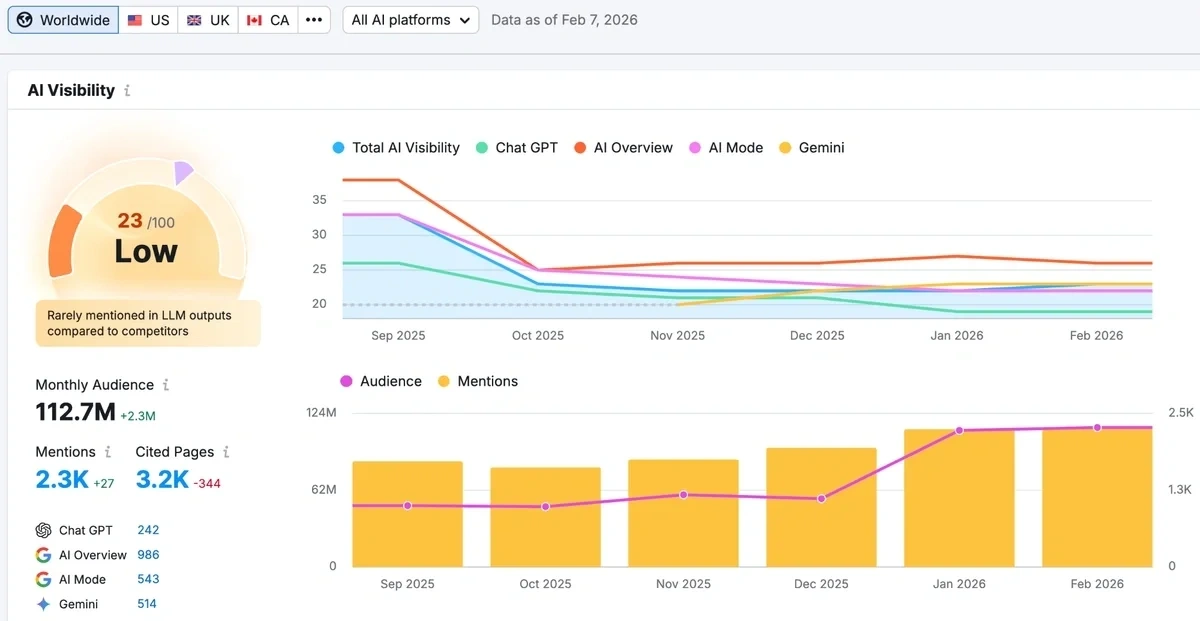Click the Nov 2025 mentions bar
Viewport: 1200px width, 621px height.
tap(683, 513)
